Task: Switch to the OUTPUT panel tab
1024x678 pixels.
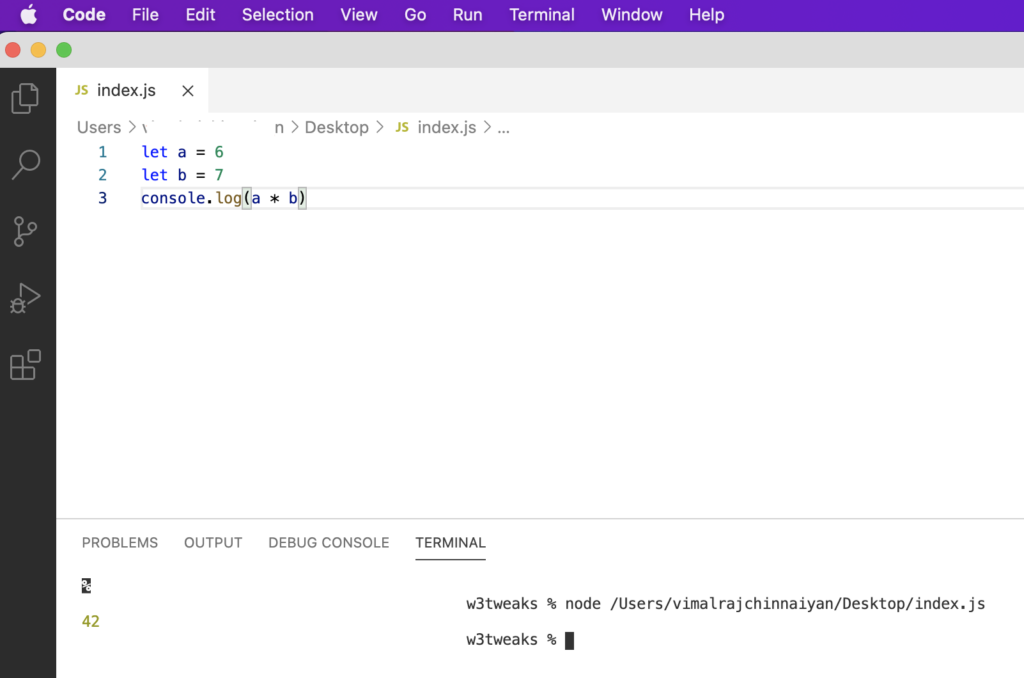Action: click(x=213, y=543)
